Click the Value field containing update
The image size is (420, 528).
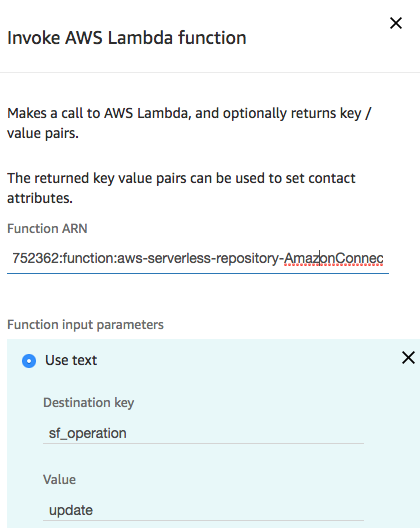point(203,510)
